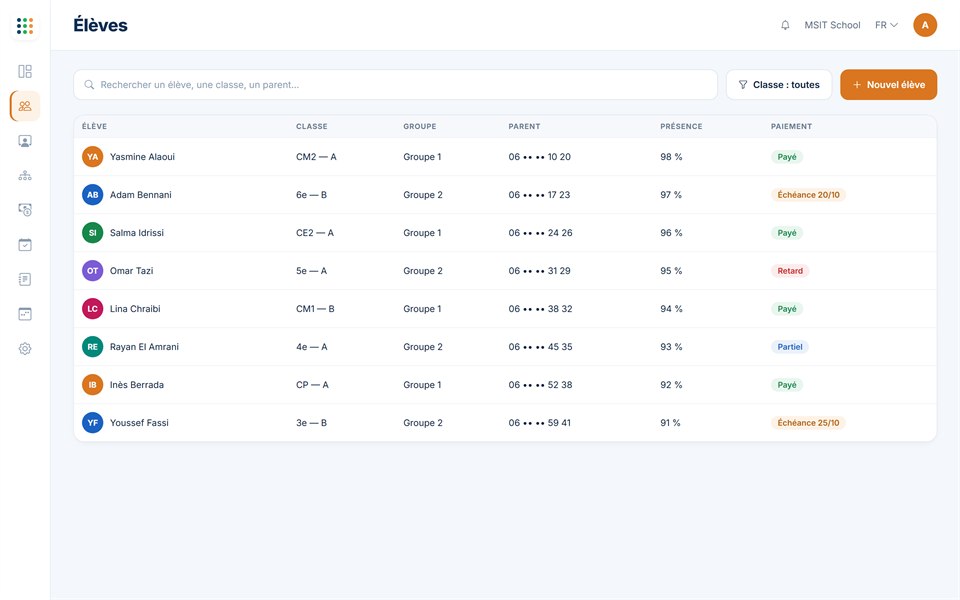
Task: Click the name 'Salma Idrissi'
Action: click(x=137, y=233)
